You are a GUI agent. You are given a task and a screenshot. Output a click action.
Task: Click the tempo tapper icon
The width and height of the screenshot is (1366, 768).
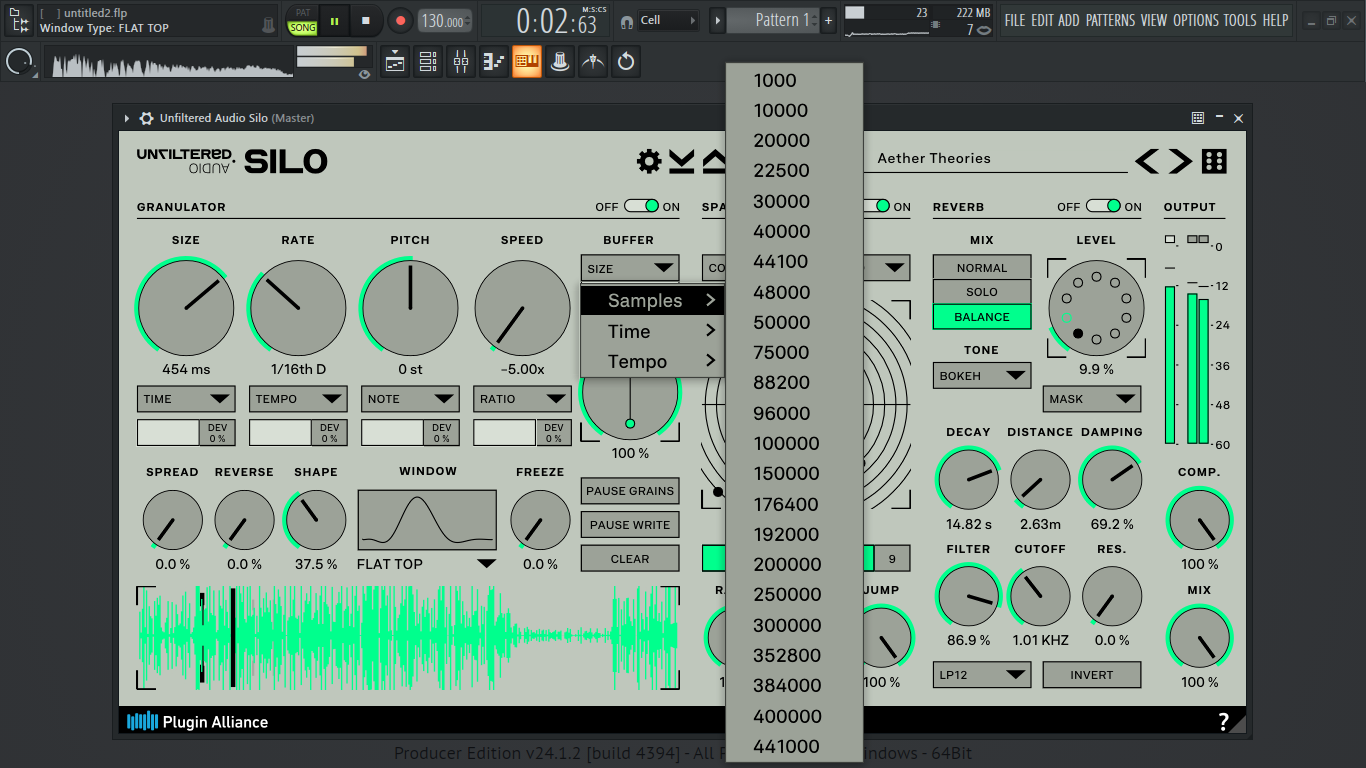pos(560,62)
